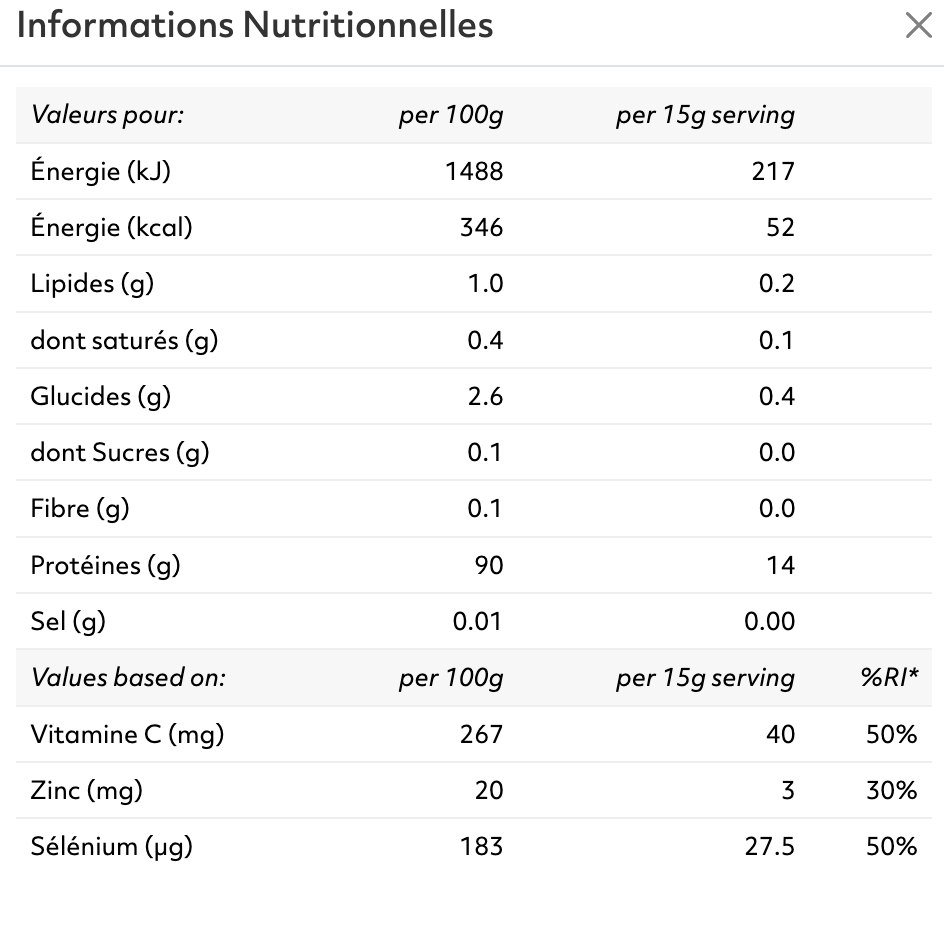Click the dont Sucres (g) label
This screenshot has width=944, height=952.
tap(120, 452)
